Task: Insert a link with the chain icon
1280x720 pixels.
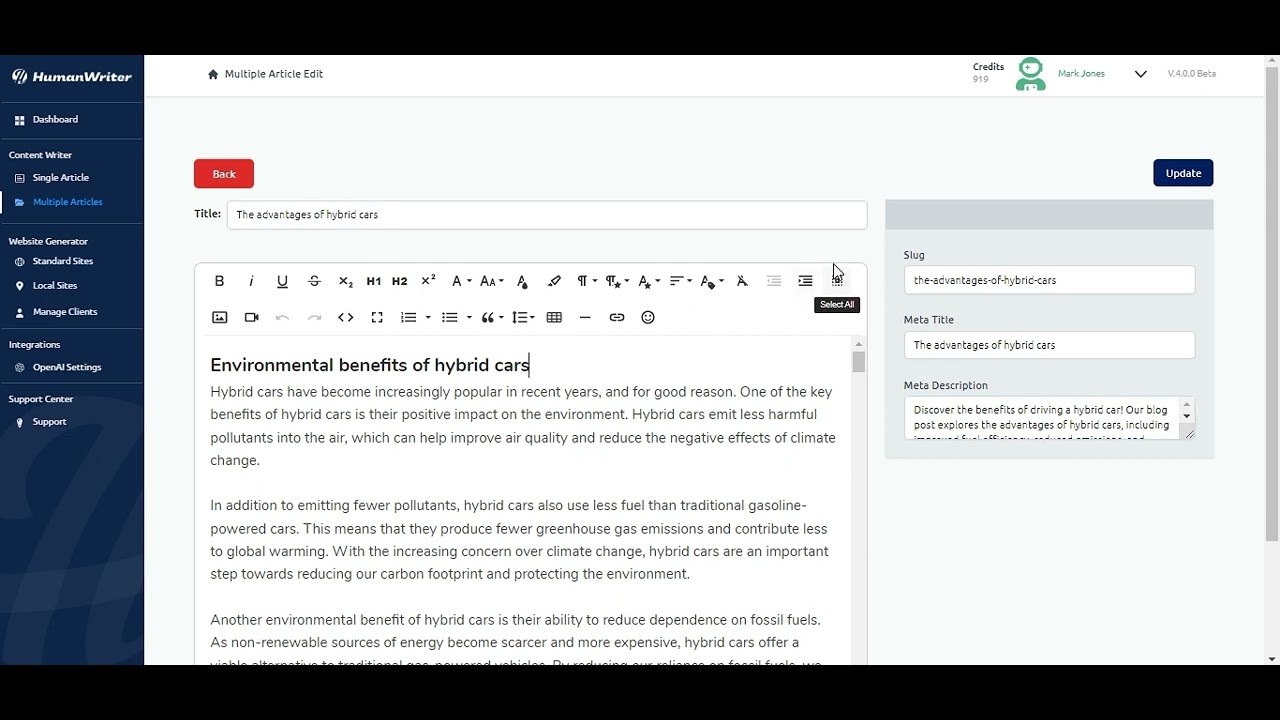Action: pos(617,317)
